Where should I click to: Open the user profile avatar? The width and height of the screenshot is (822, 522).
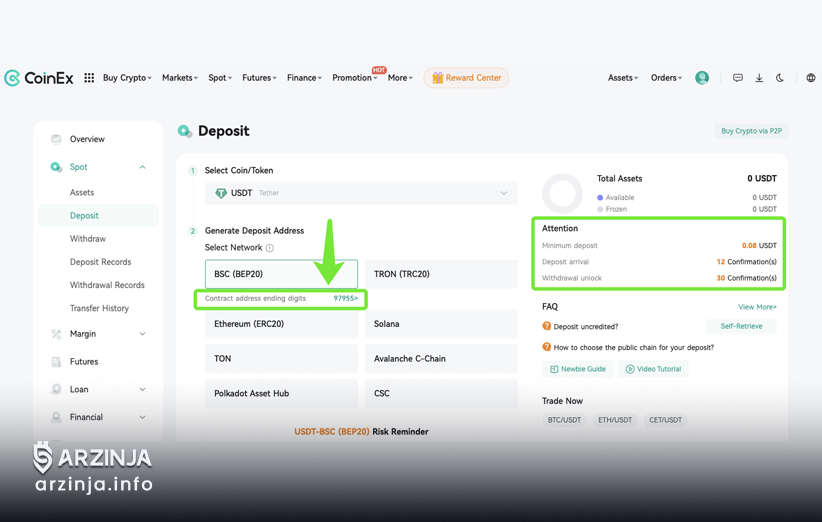coord(702,78)
